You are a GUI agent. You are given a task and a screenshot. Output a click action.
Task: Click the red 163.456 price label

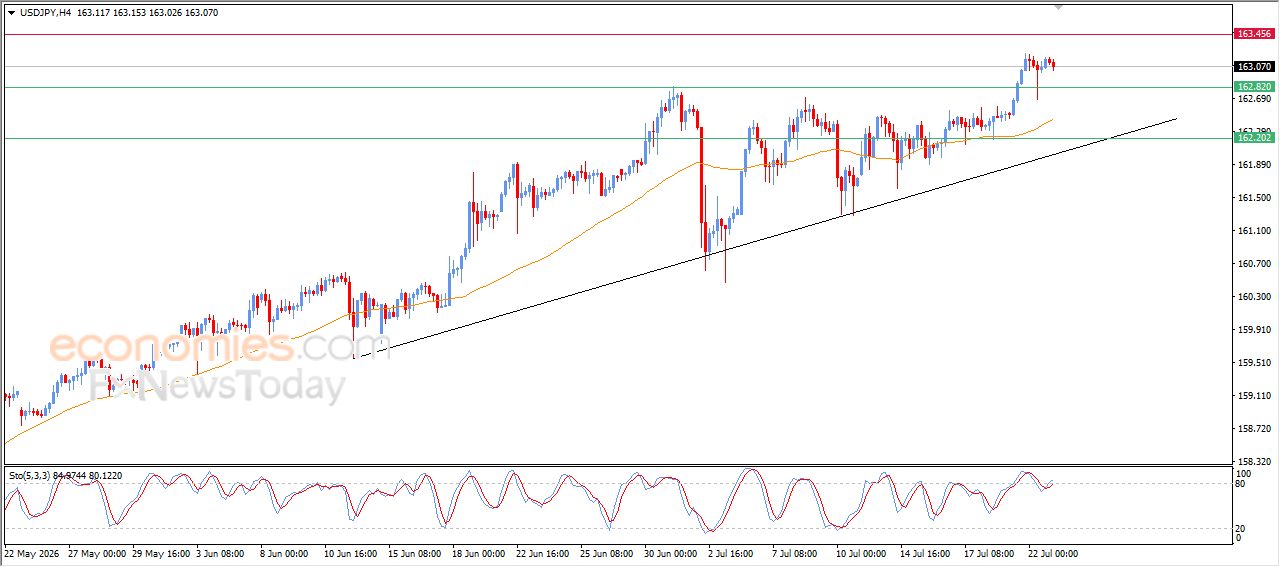click(1254, 34)
